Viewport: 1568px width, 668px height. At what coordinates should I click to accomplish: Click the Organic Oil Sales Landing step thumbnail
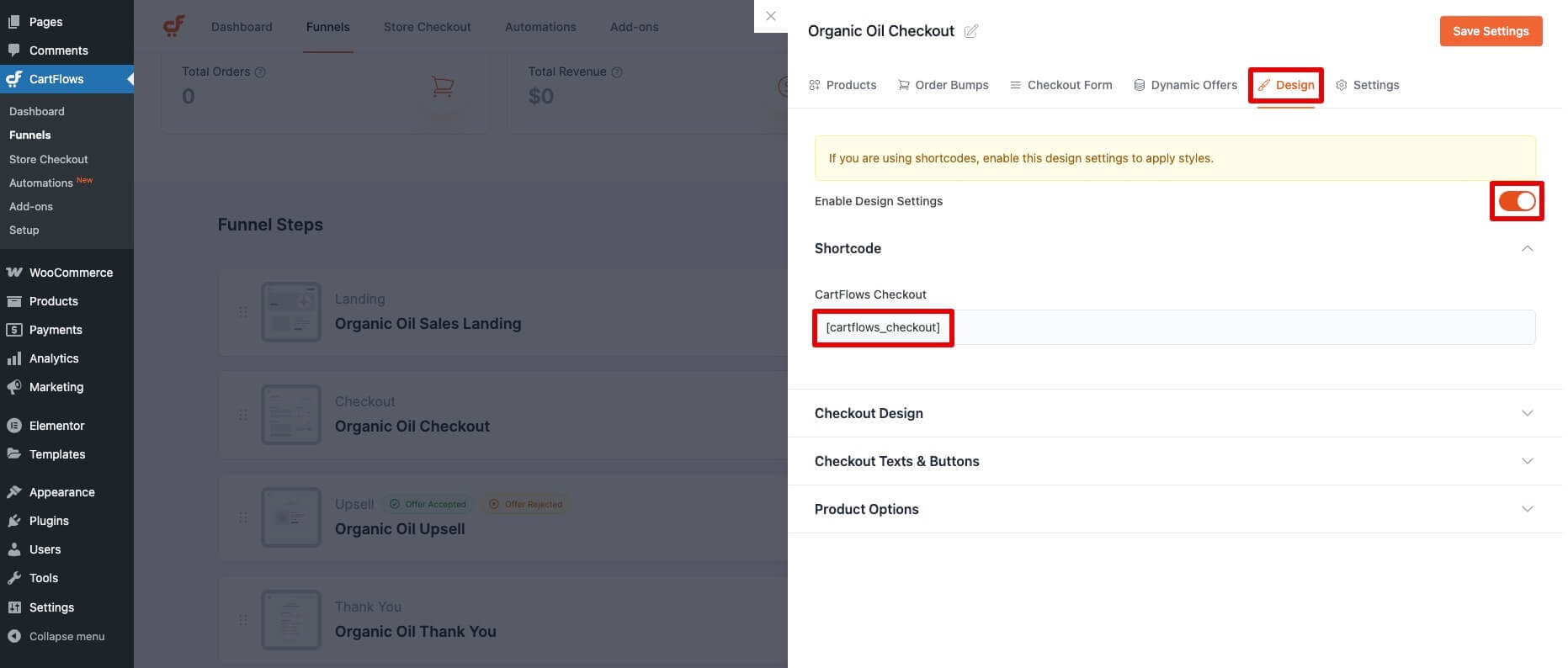pyautogui.click(x=291, y=312)
